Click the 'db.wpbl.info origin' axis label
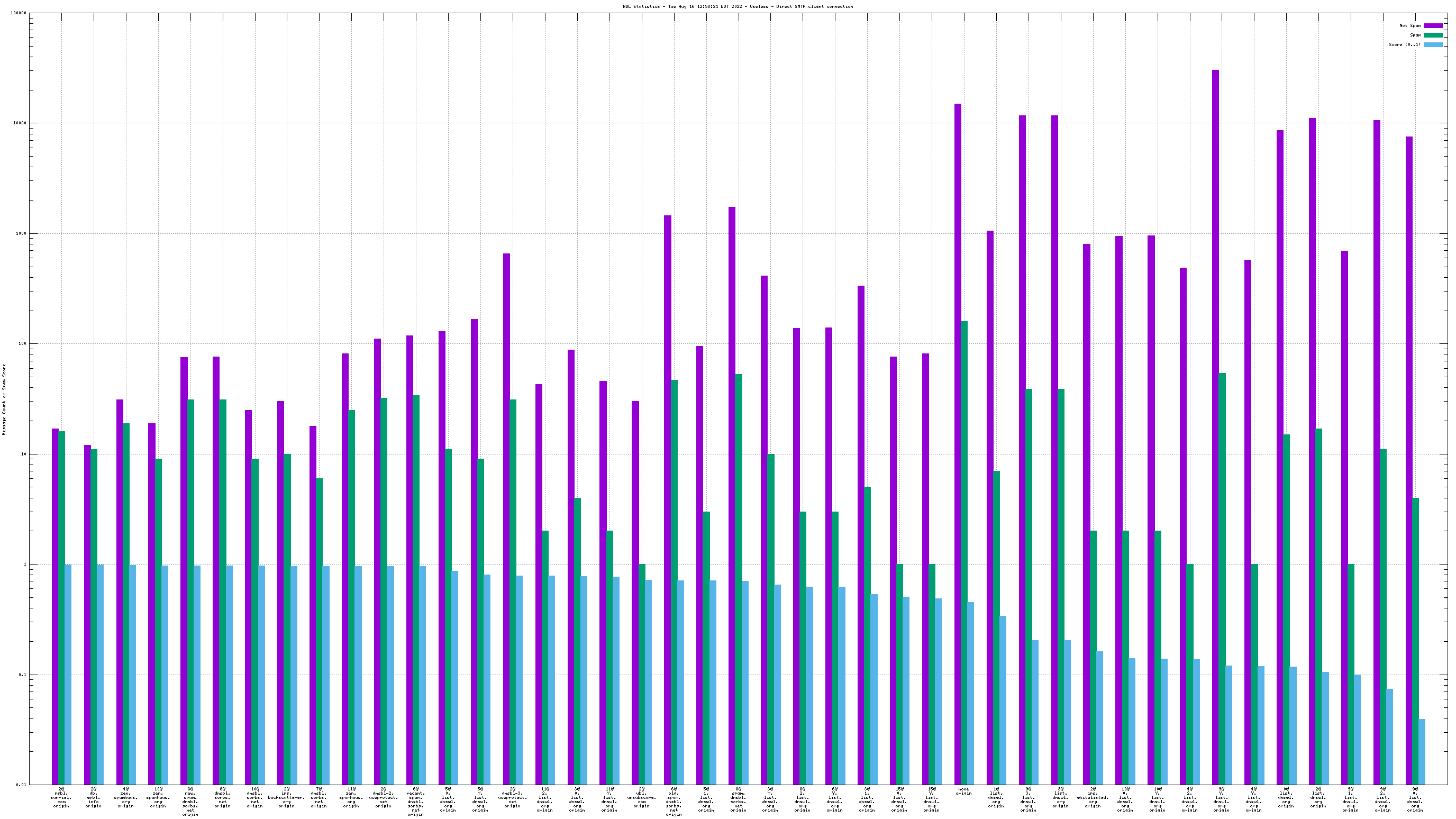This screenshot has width=1456, height=819. pos(93,797)
